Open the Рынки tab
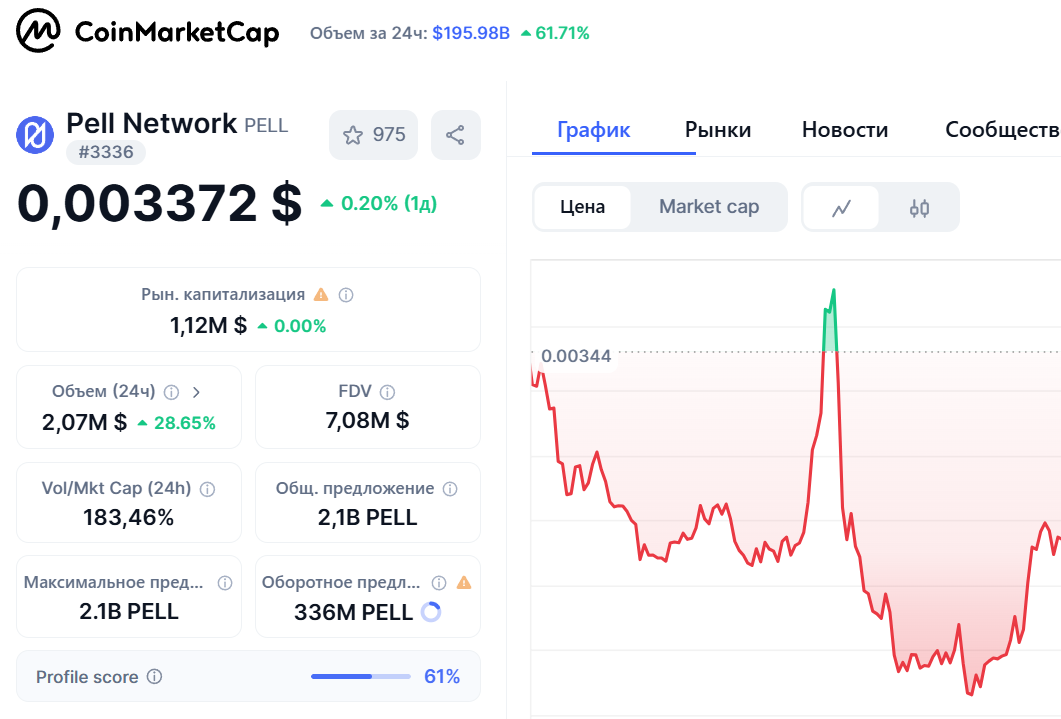This screenshot has height=719, width=1061. coord(718,130)
